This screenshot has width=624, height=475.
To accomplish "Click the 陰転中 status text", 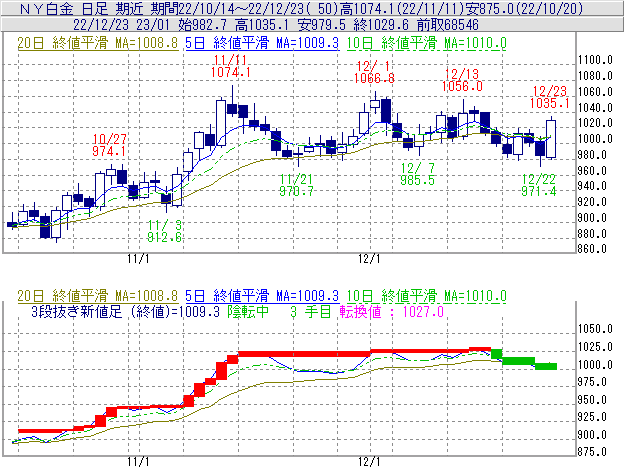I will (248, 311).
